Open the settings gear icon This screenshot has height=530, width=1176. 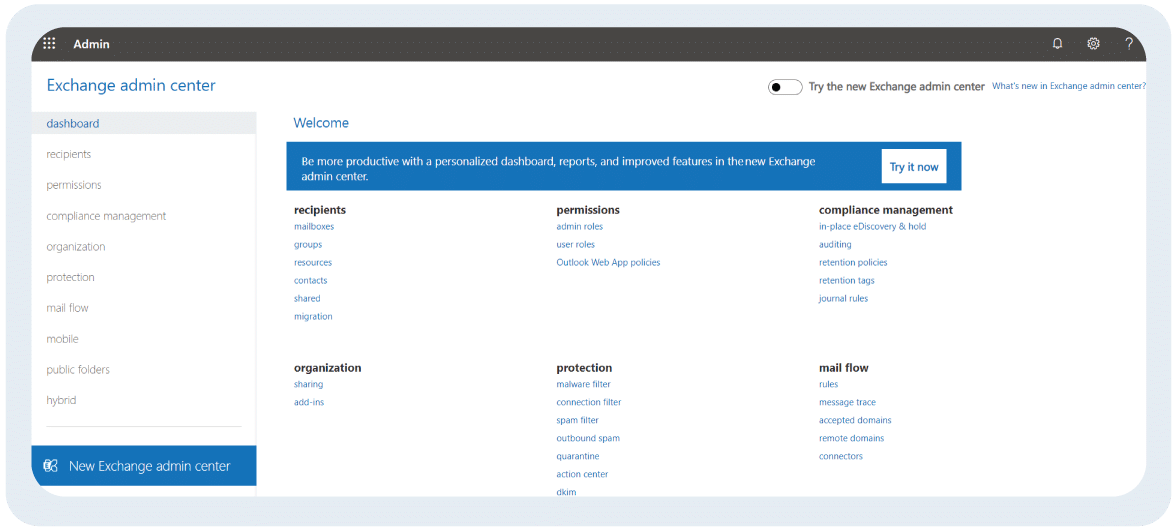coord(1094,43)
